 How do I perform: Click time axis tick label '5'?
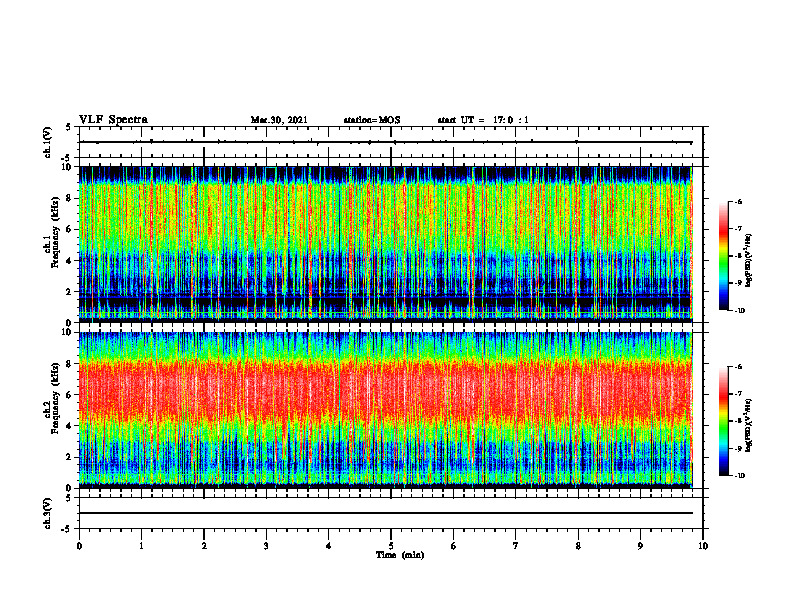point(391,546)
